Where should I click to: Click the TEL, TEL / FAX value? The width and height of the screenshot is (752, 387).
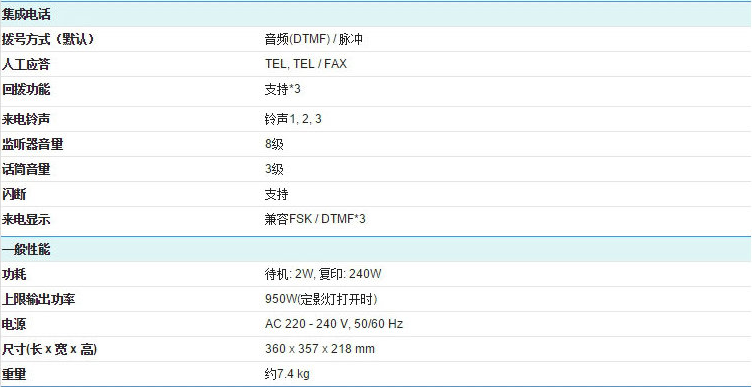coord(306,64)
